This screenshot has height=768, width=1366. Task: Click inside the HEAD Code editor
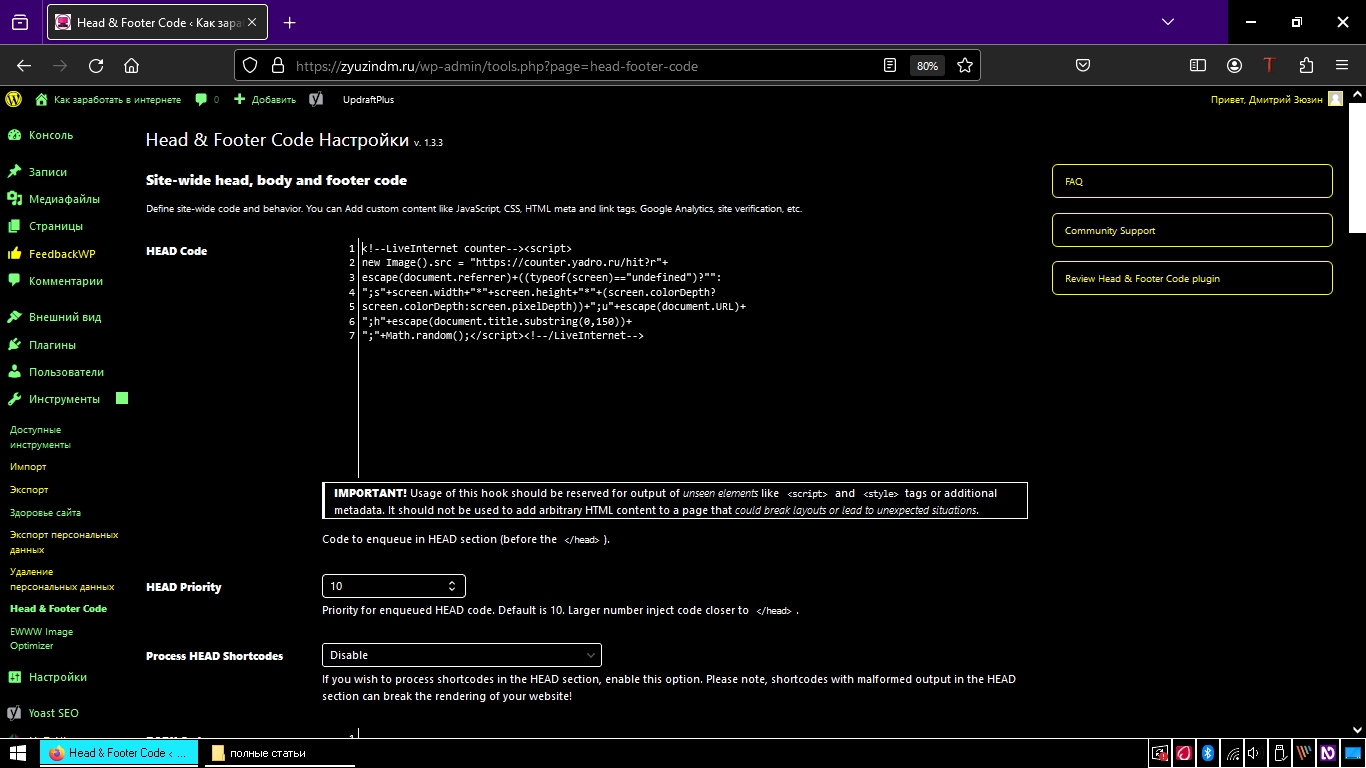pyautogui.click(x=692, y=357)
